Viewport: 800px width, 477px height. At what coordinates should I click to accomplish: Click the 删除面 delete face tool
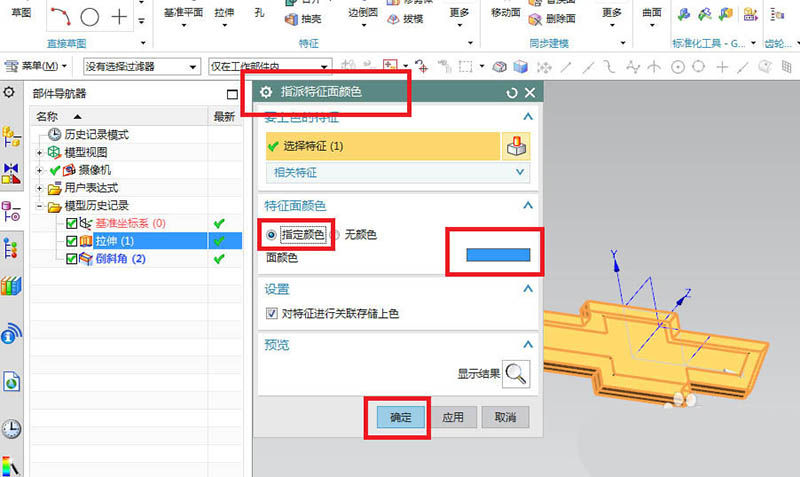(552, 19)
